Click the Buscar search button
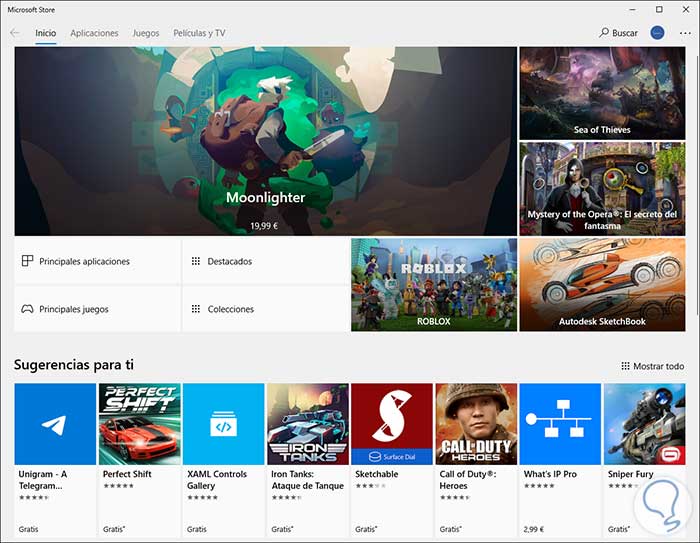This screenshot has height=543, width=700. click(618, 33)
